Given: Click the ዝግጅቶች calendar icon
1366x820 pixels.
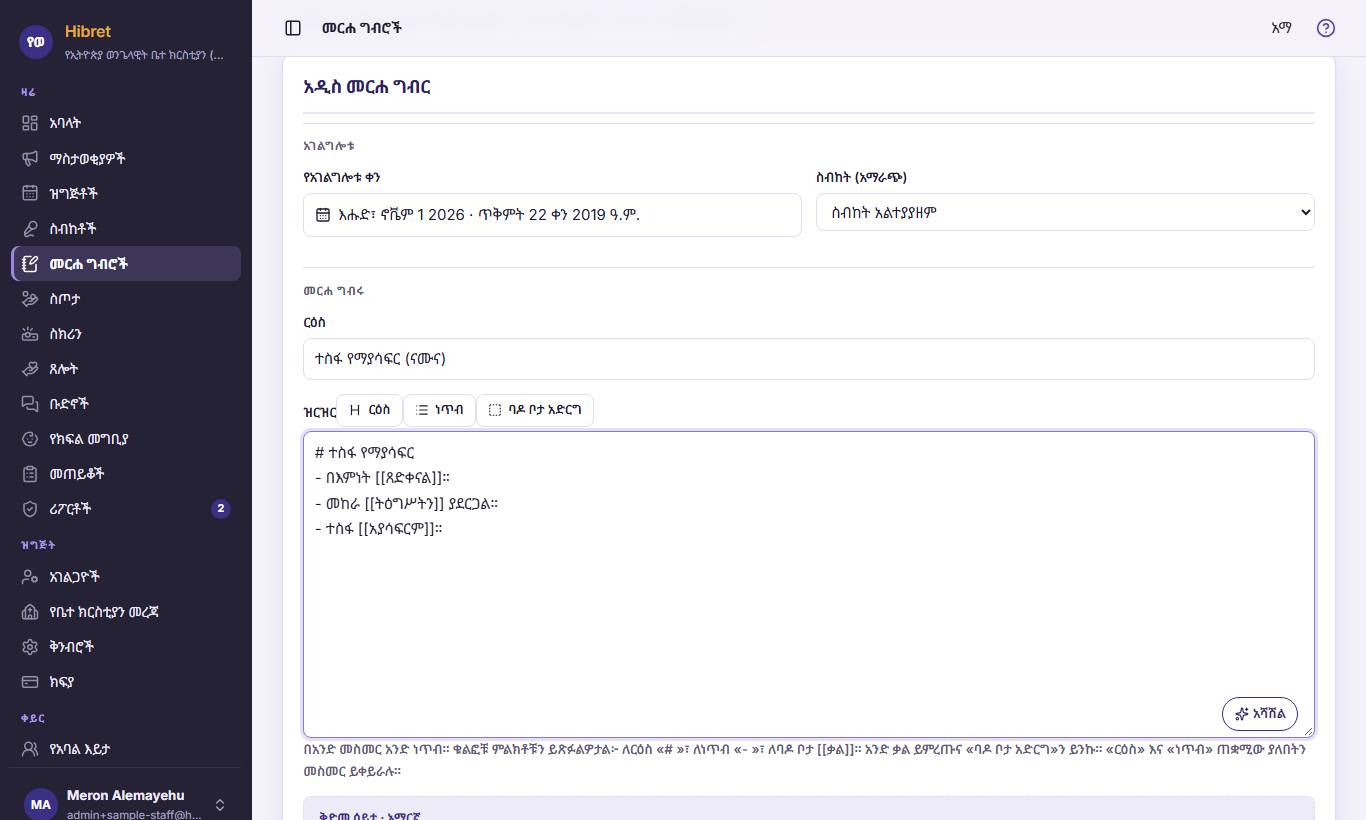Looking at the screenshot, I should [30, 193].
